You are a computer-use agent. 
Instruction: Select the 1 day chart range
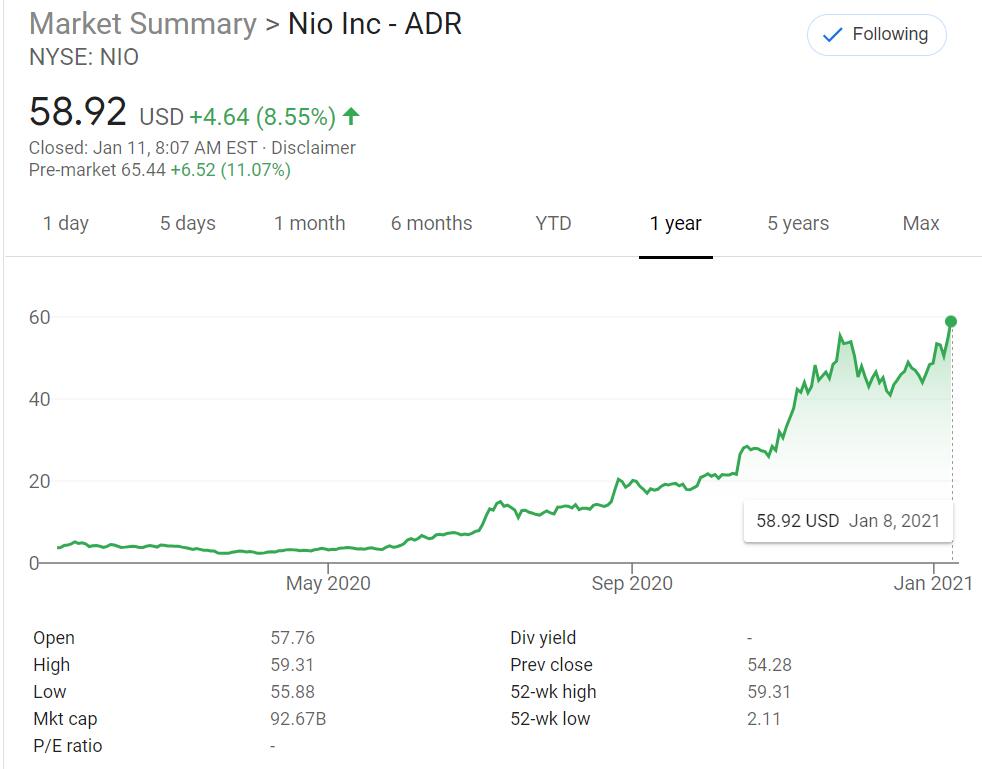(x=66, y=223)
